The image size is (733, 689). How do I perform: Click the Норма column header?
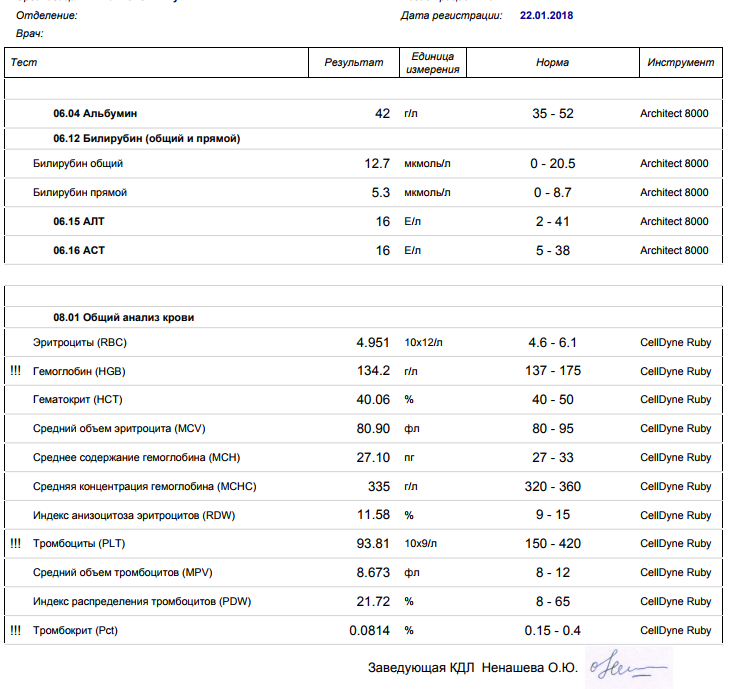(x=552, y=63)
